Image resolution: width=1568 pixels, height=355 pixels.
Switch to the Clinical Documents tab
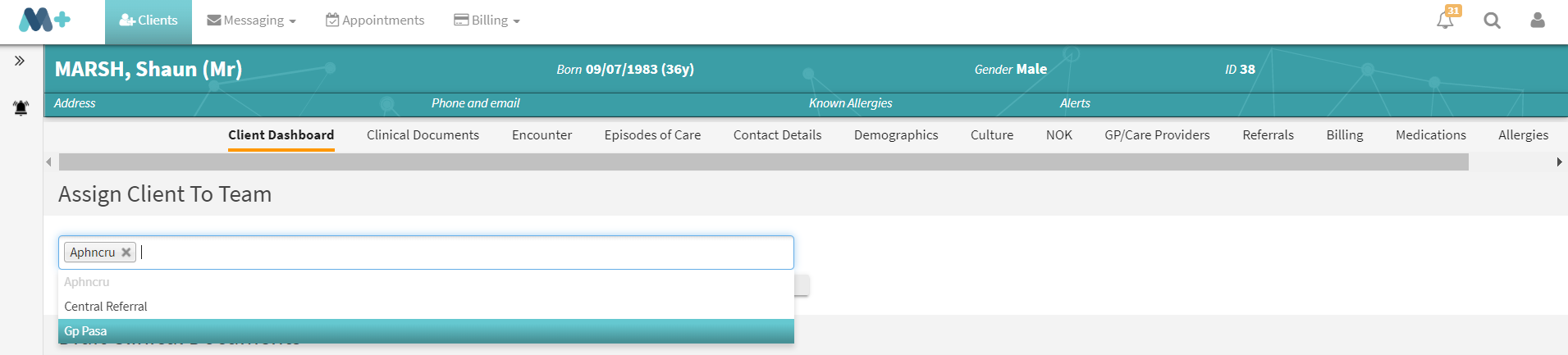click(423, 135)
